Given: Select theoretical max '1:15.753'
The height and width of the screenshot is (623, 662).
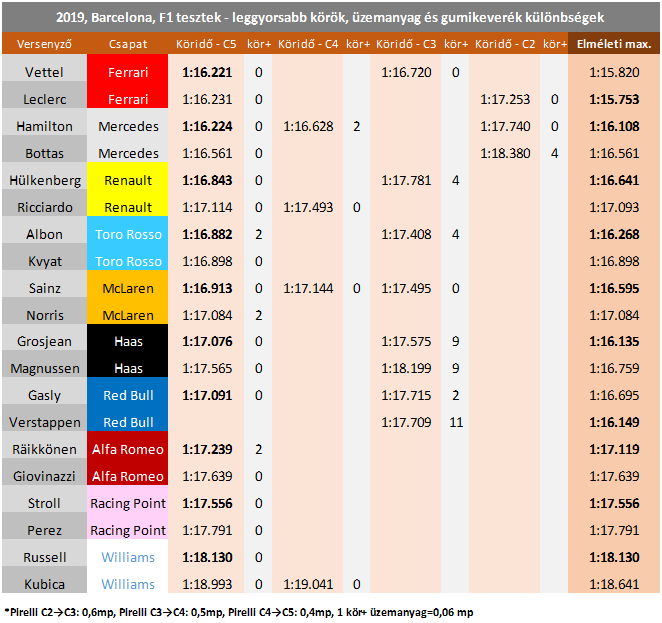Looking at the screenshot, I should (614, 99).
